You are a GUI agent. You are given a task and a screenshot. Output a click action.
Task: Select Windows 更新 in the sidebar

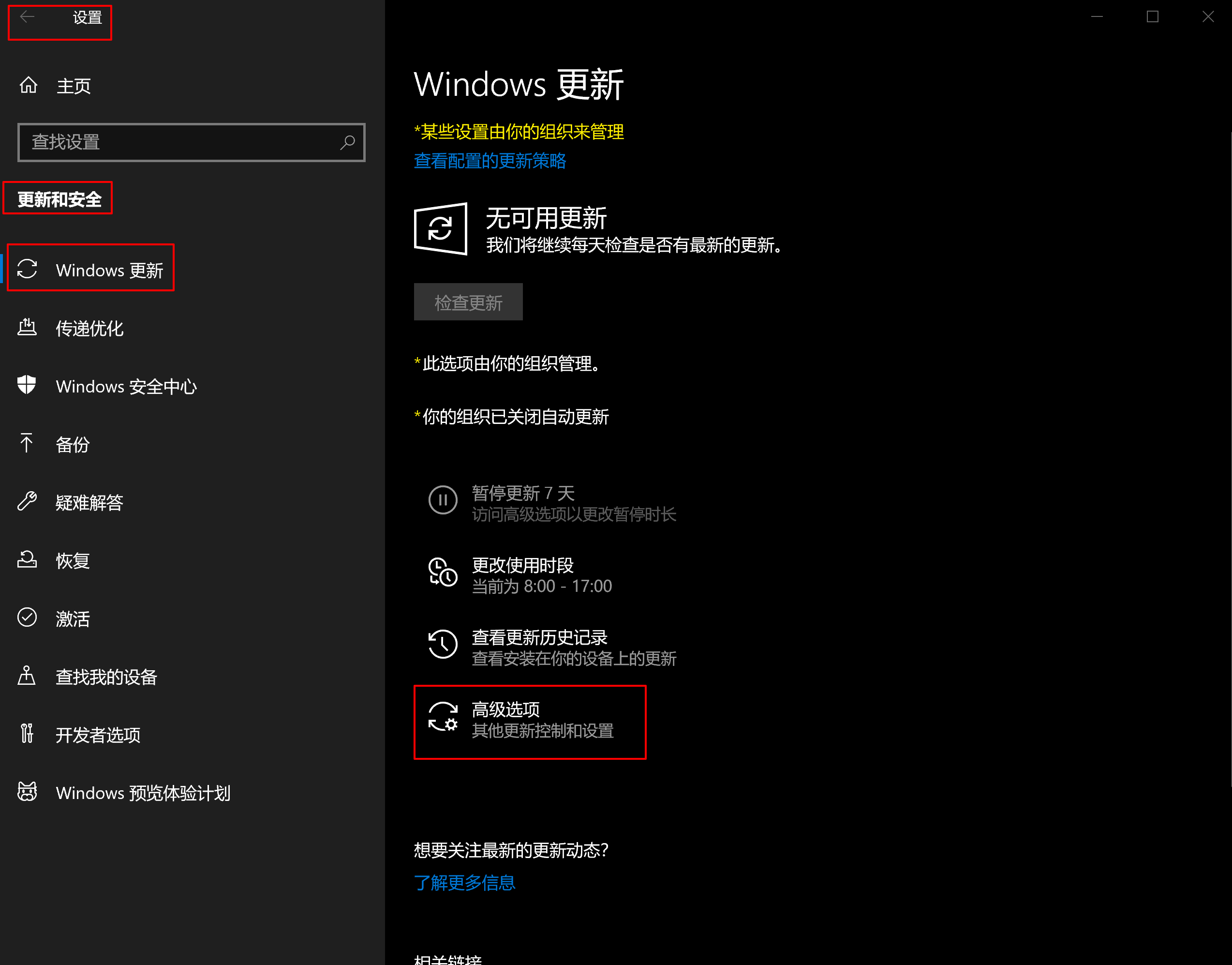click(192, 270)
